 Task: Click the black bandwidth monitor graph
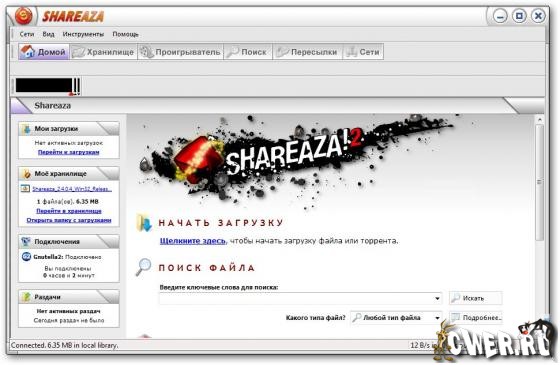[44, 86]
